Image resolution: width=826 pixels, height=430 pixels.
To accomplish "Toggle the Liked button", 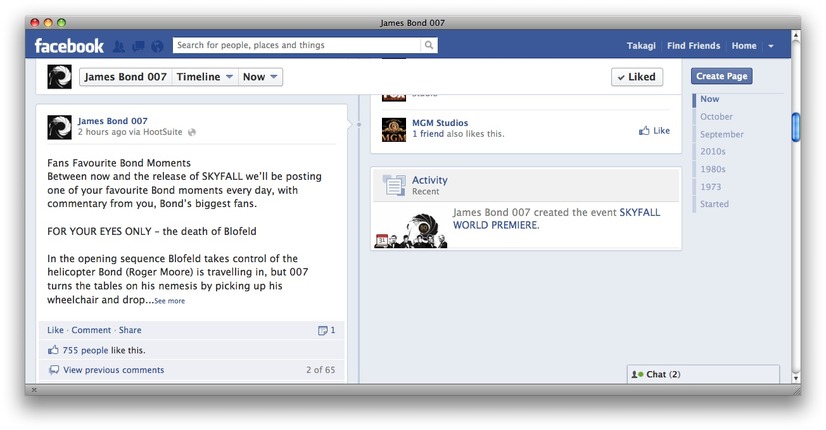I will (x=637, y=77).
